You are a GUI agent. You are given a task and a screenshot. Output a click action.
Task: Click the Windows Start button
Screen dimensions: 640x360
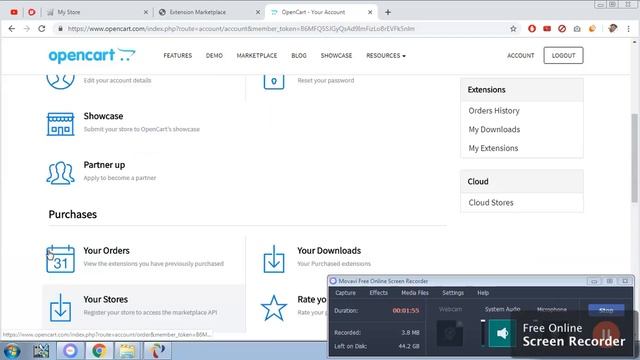tap(12, 351)
